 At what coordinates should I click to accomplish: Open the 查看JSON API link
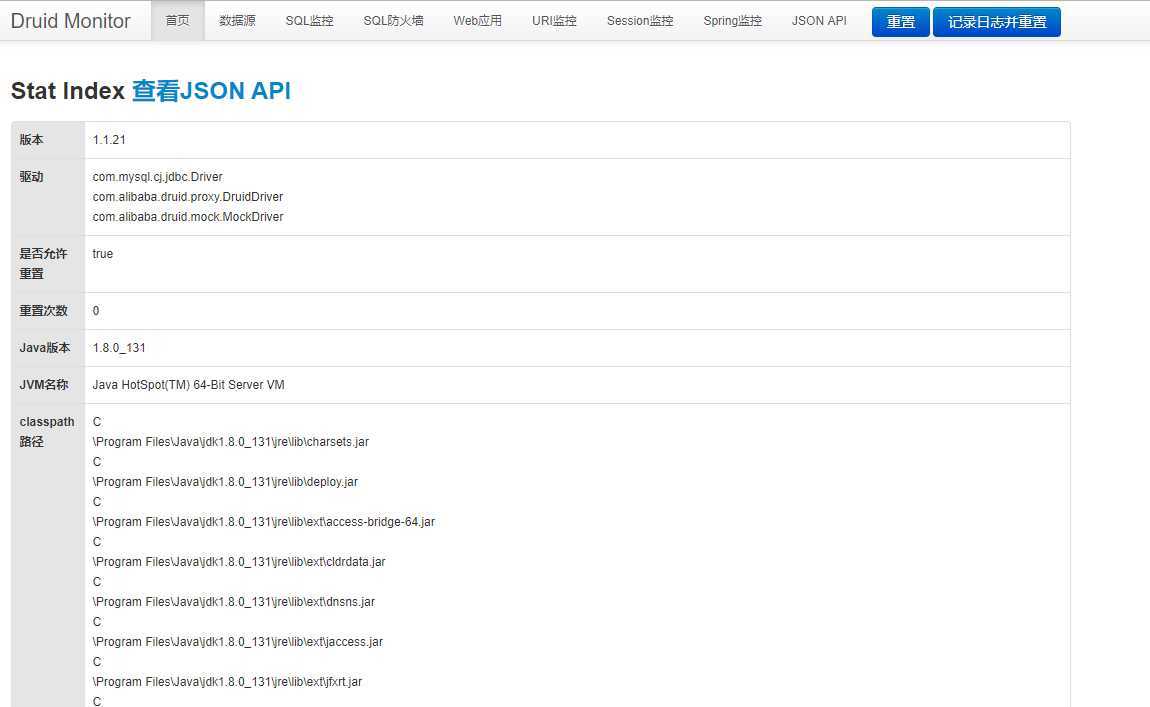tap(211, 90)
